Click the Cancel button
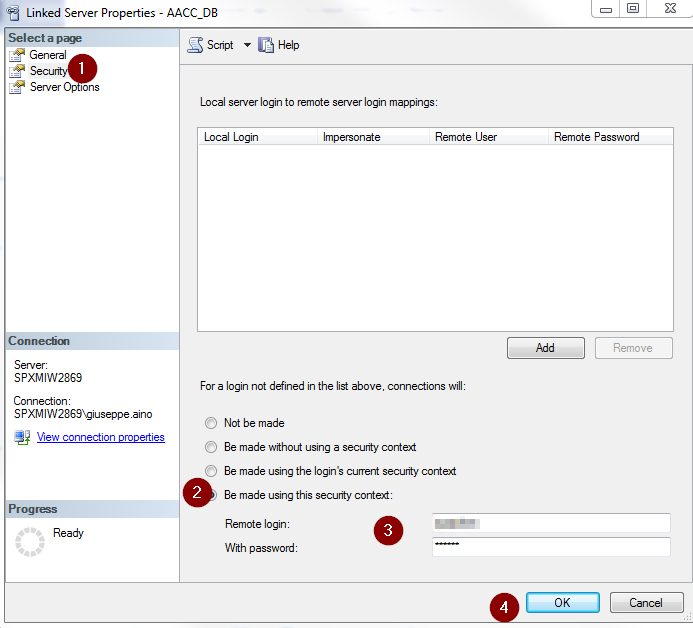 [646, 603]
